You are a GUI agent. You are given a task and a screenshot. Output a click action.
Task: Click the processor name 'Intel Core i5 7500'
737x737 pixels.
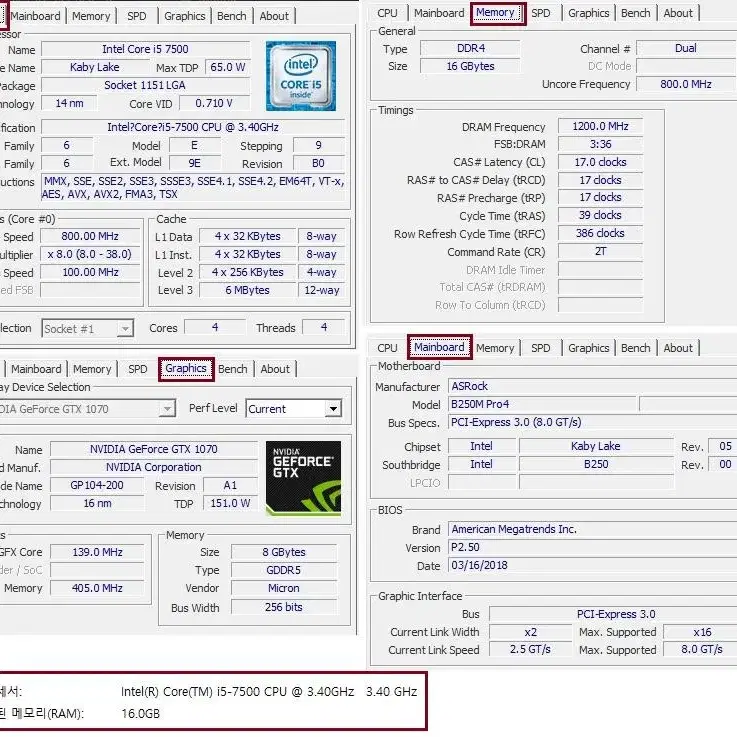[145, 49]
